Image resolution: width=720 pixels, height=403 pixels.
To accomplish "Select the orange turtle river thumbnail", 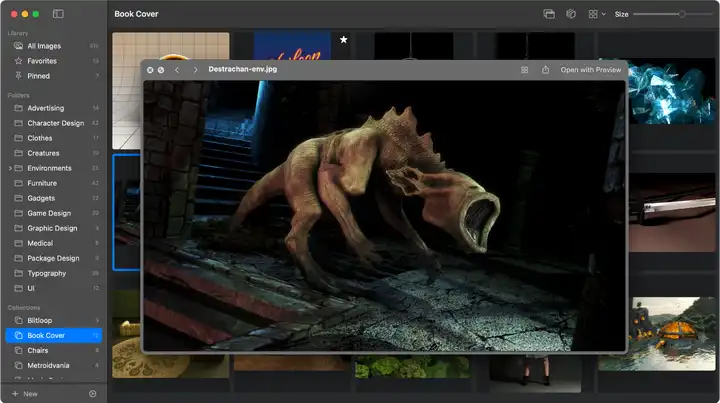I will pyautogui.click(x=673, y=334).
